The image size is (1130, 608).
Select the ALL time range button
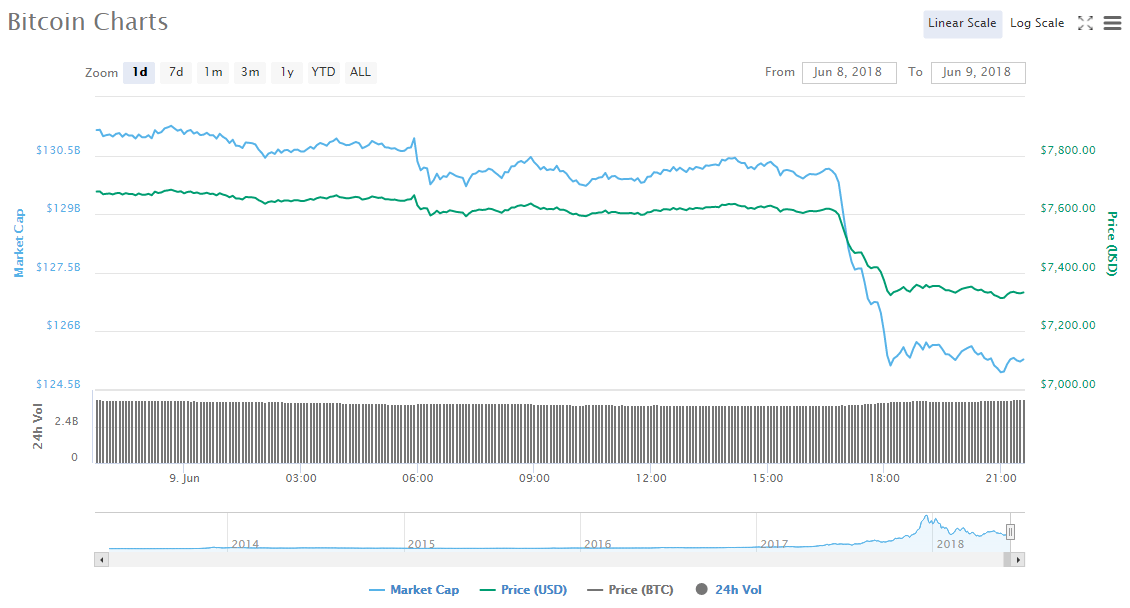click(x=359, y=72)
